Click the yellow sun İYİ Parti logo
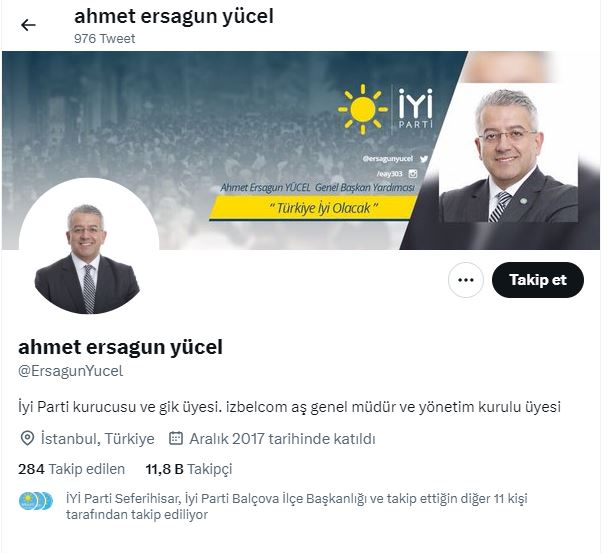Image resolution: width=608 pixels, height=553 pixels. click(x=363, y=109)
